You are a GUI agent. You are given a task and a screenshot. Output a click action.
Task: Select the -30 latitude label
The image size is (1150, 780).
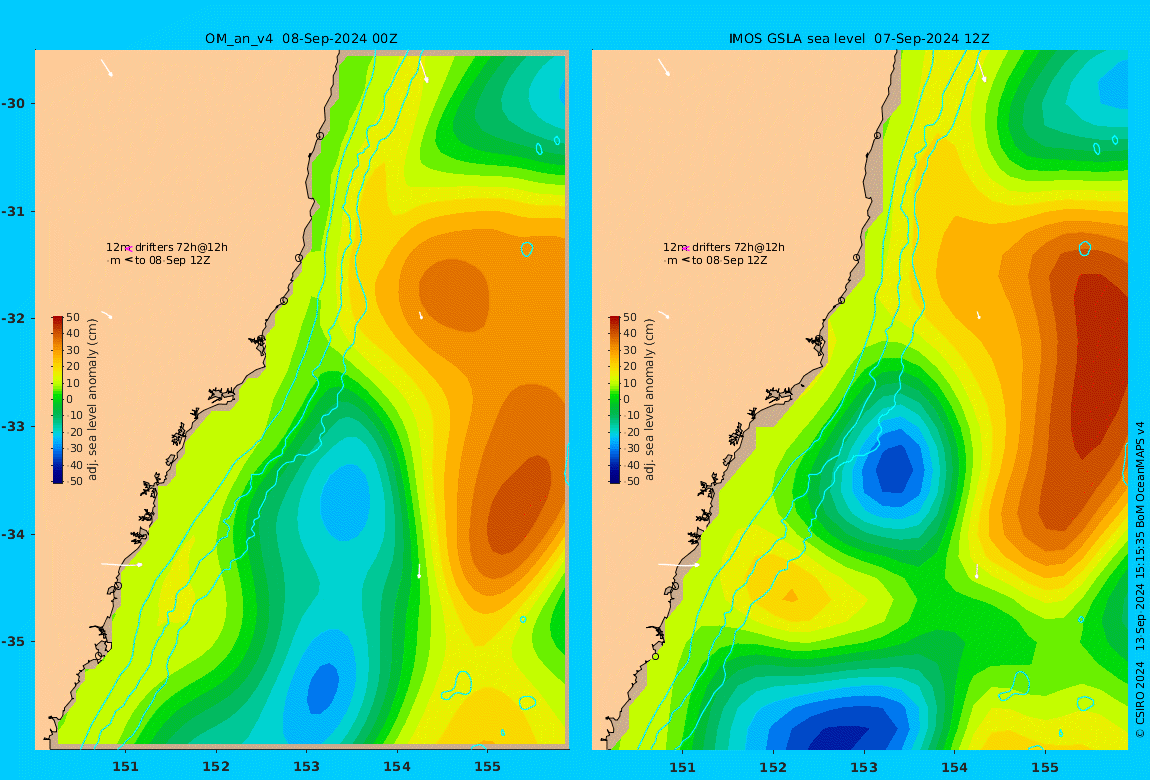(x=13, y=103)
